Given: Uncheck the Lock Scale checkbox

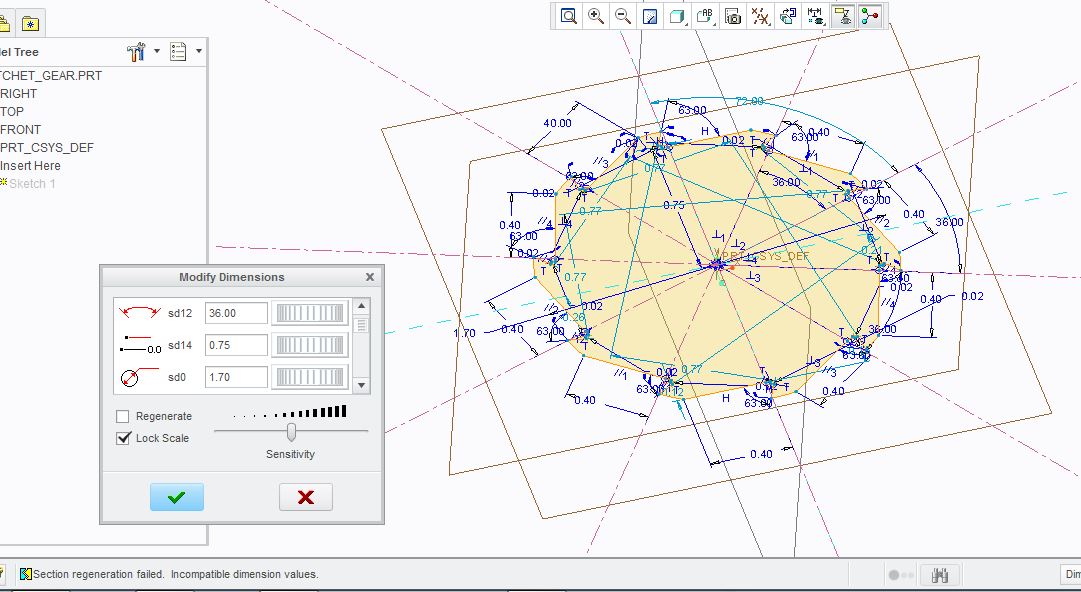Looking at the screenshot, I should 123,438.
